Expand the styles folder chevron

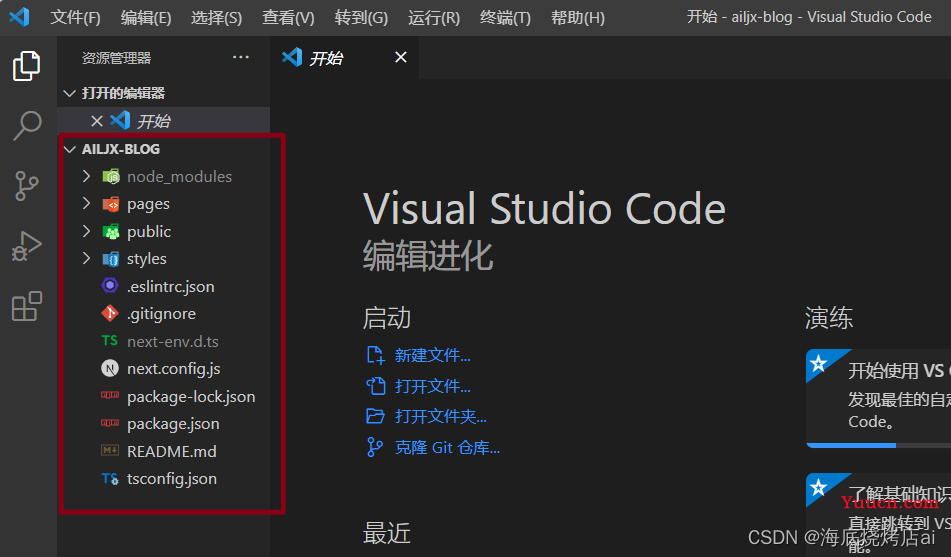point(86,258)
